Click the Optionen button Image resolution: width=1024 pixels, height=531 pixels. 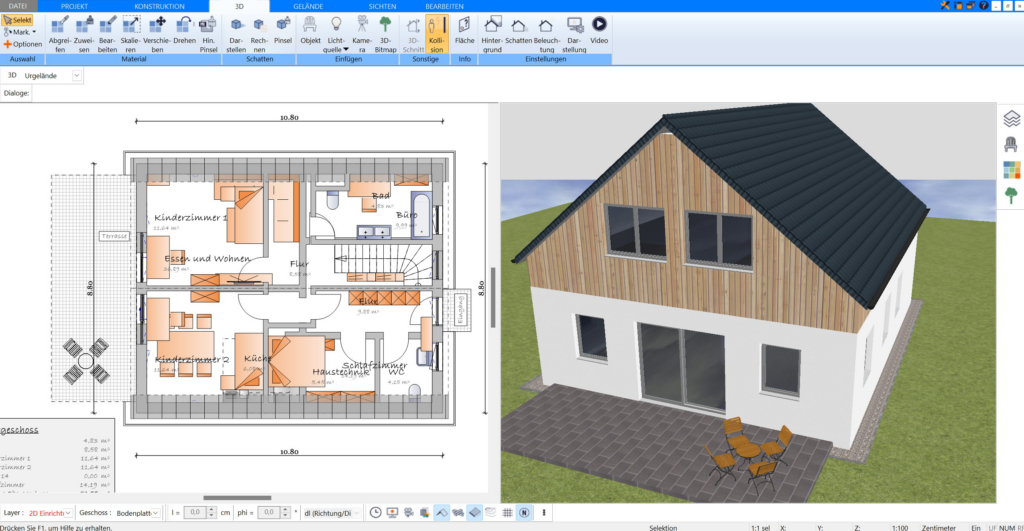[x=23, y=44]
